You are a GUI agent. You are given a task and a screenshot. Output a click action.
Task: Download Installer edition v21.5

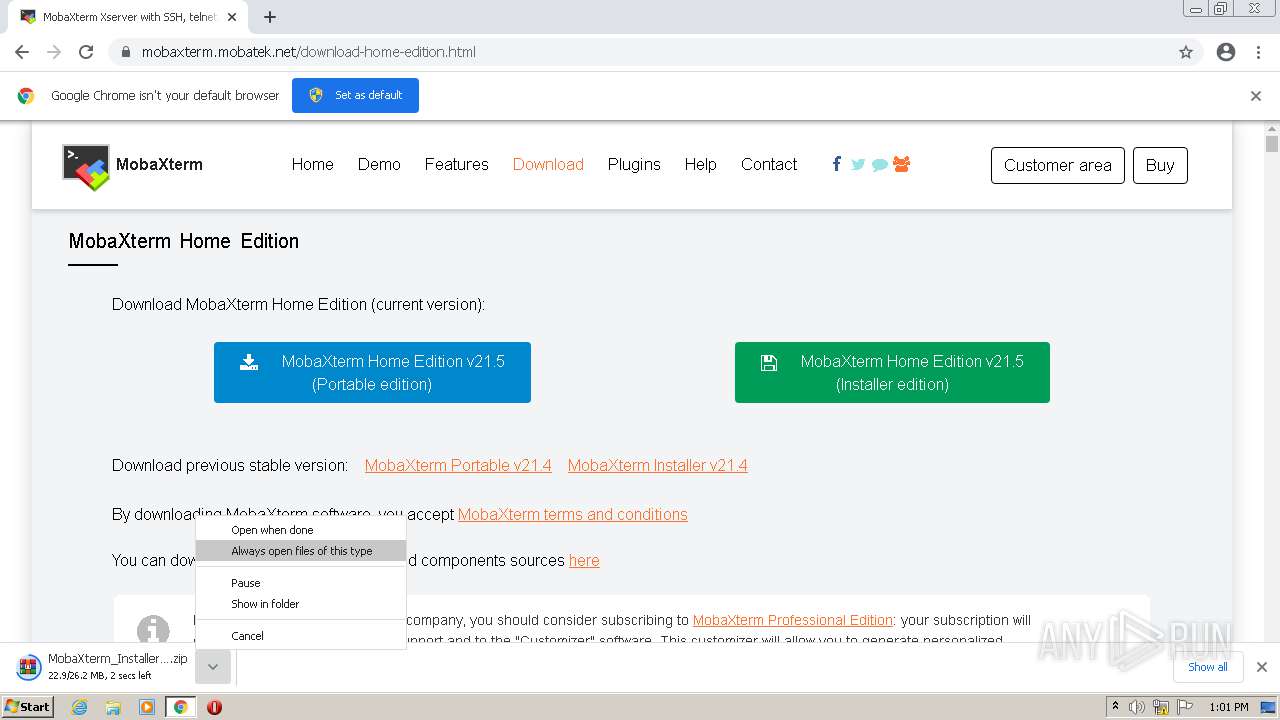(x=892, y=373)
